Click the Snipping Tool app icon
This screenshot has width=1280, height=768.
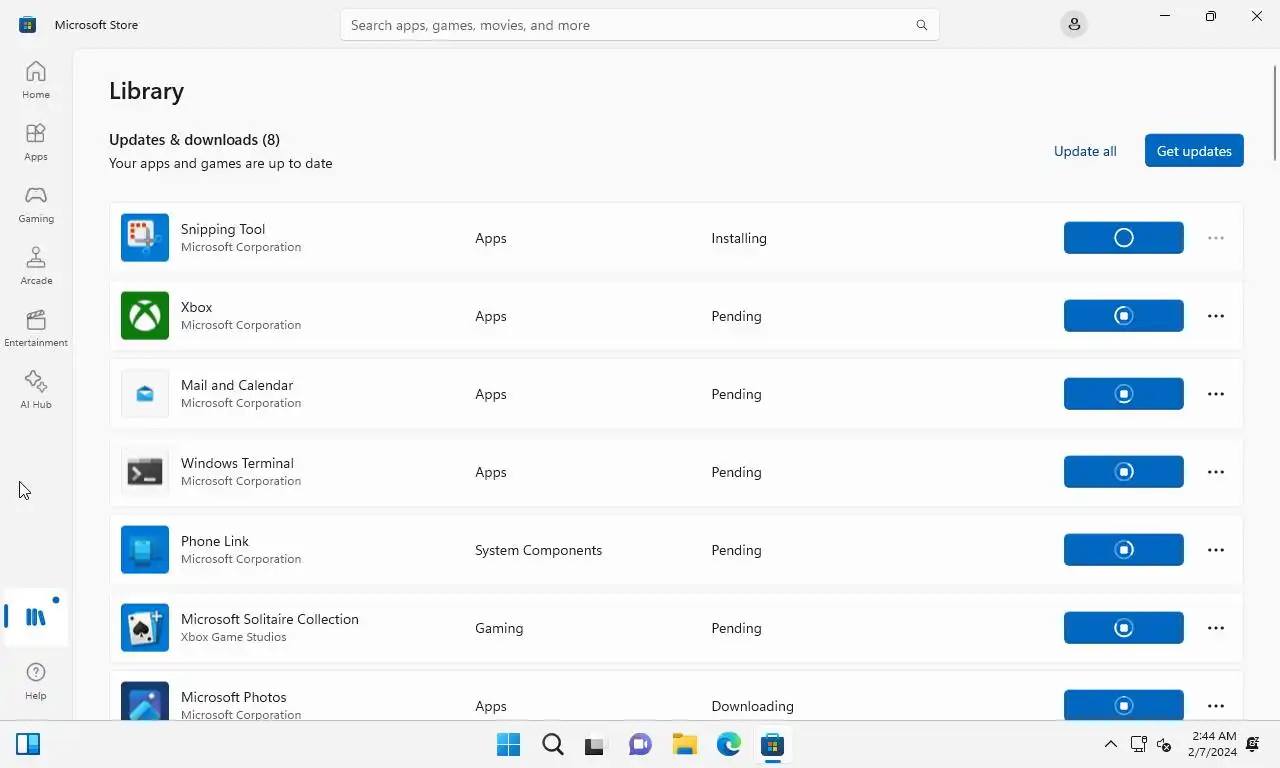[x=145, y=238]
